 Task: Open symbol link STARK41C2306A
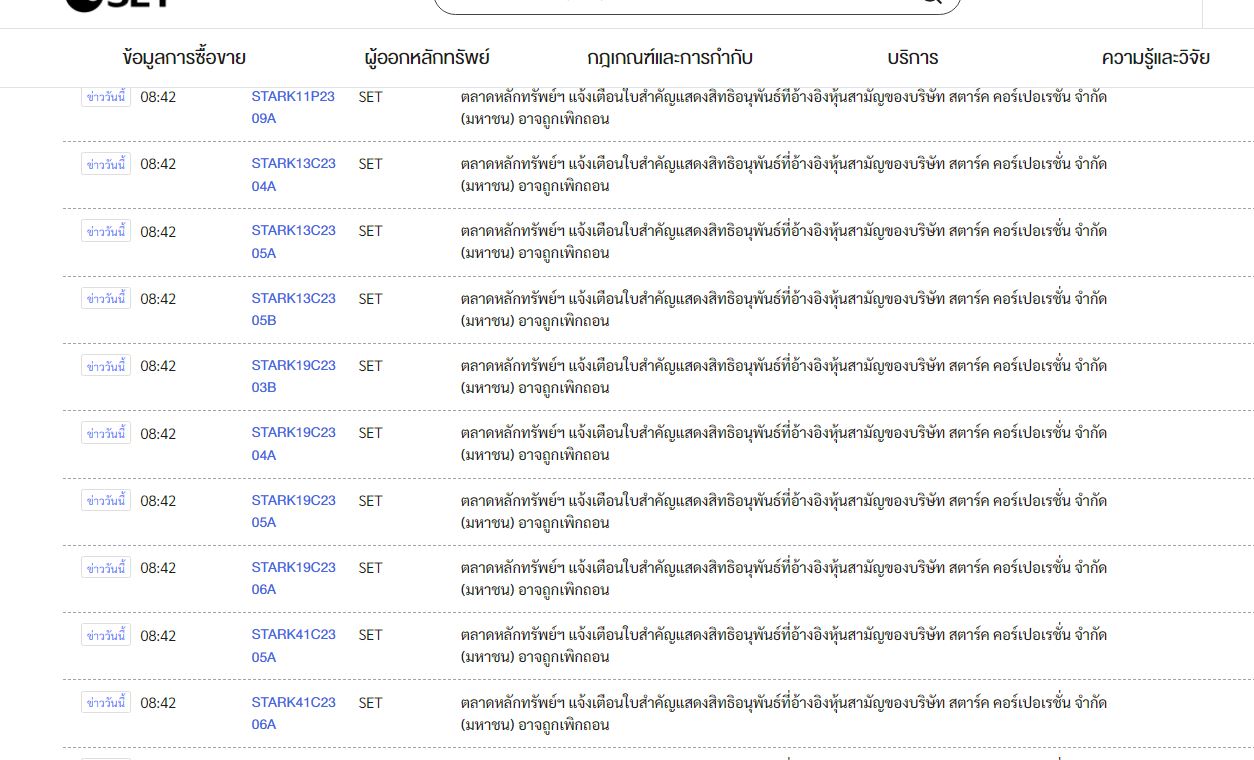pos(293,713)
